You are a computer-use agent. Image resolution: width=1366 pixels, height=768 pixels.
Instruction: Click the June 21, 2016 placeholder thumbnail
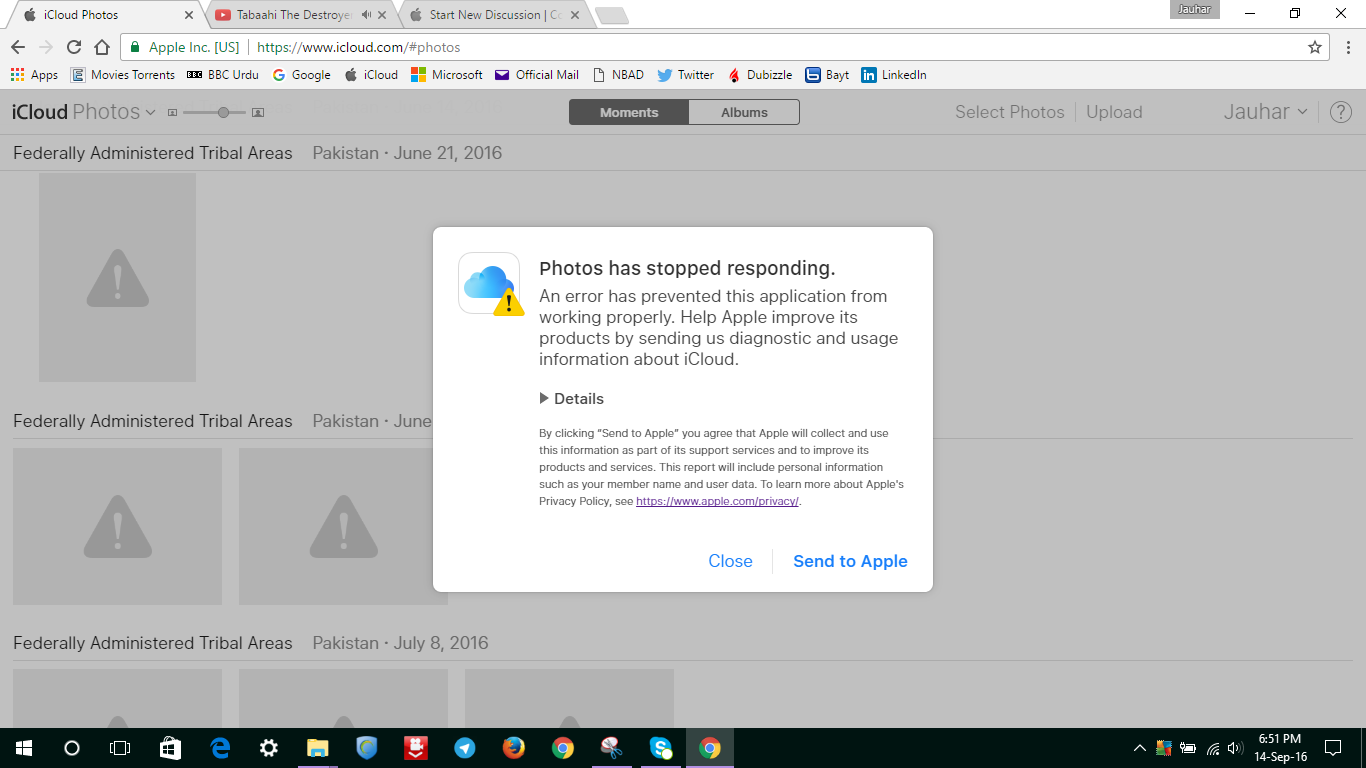coord(117,277)
